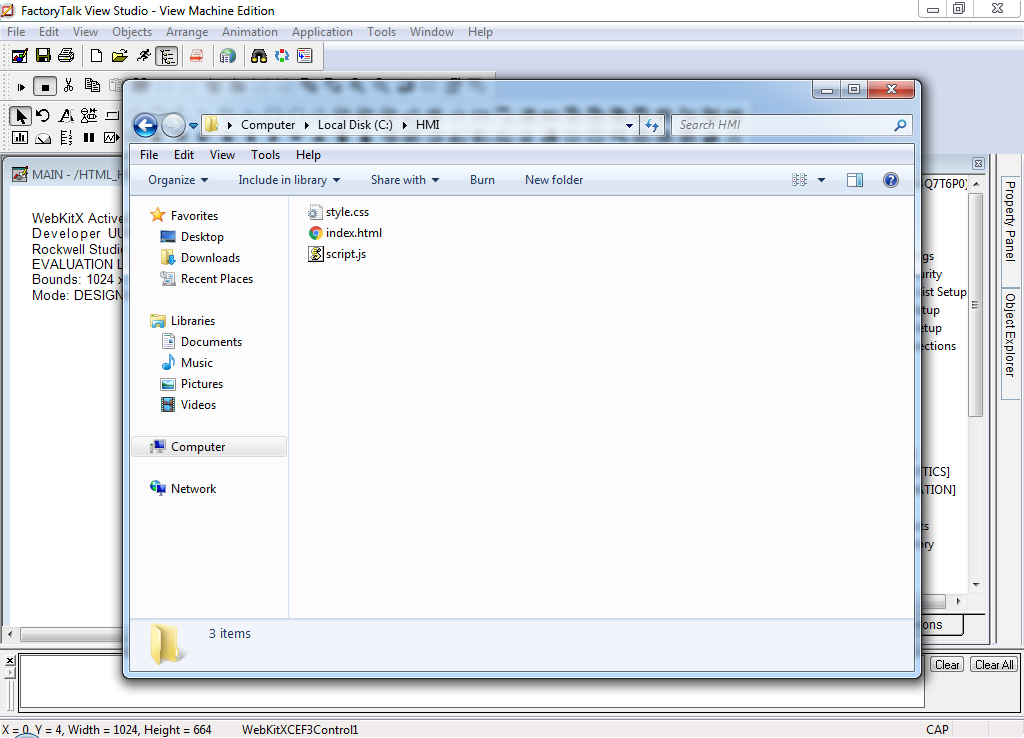
Task: Open the Organize dropdown menu
Action: tap(178, 180)
